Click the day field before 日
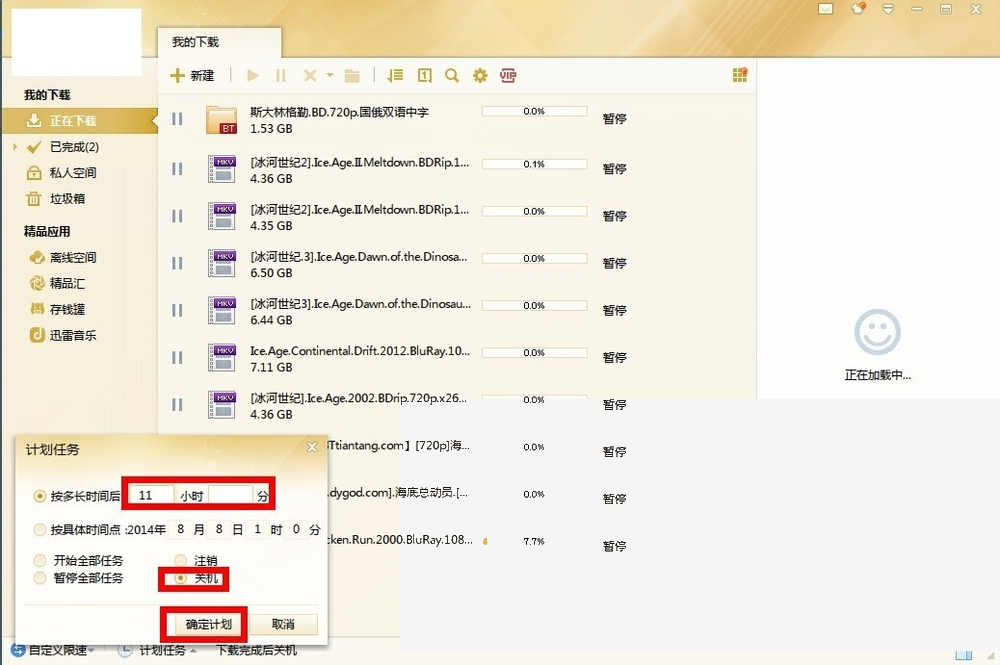The width and height of the screenshot is (1000, 665). (219, 529)
